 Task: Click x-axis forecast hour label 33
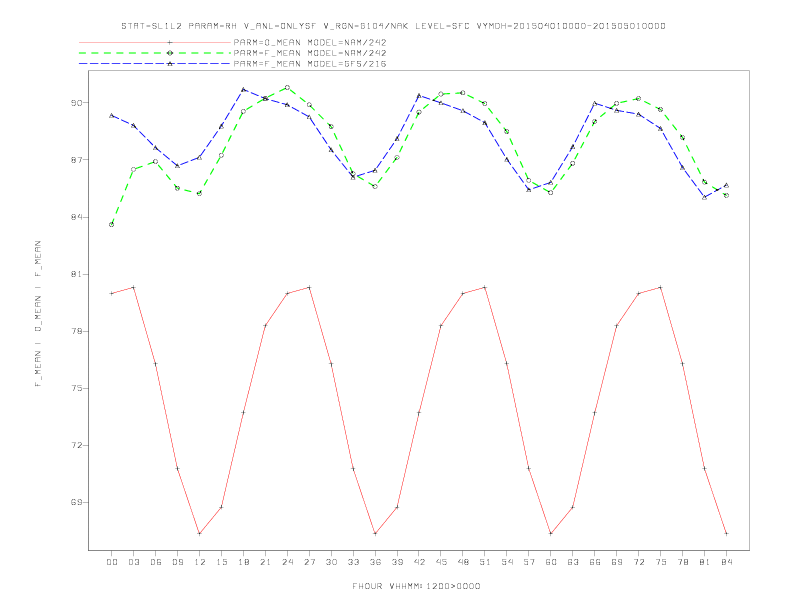click(353, 562)
